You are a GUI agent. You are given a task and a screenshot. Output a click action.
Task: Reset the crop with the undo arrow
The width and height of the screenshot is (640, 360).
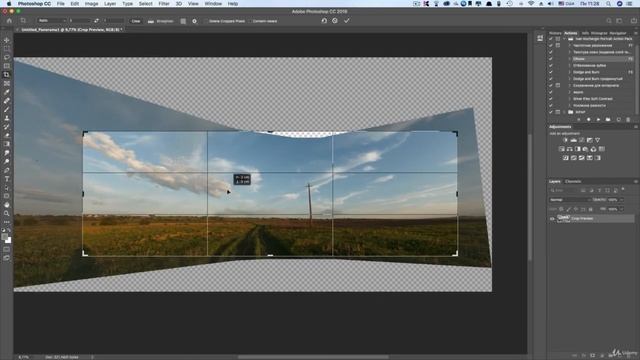pos(324,21)
